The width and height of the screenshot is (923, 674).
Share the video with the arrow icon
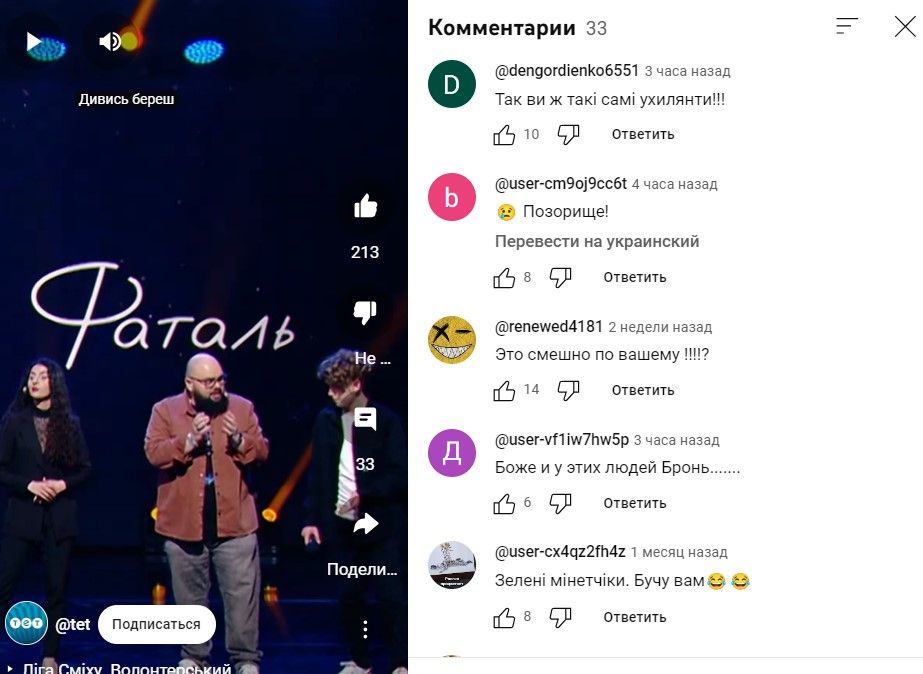[x=366, y=524]
